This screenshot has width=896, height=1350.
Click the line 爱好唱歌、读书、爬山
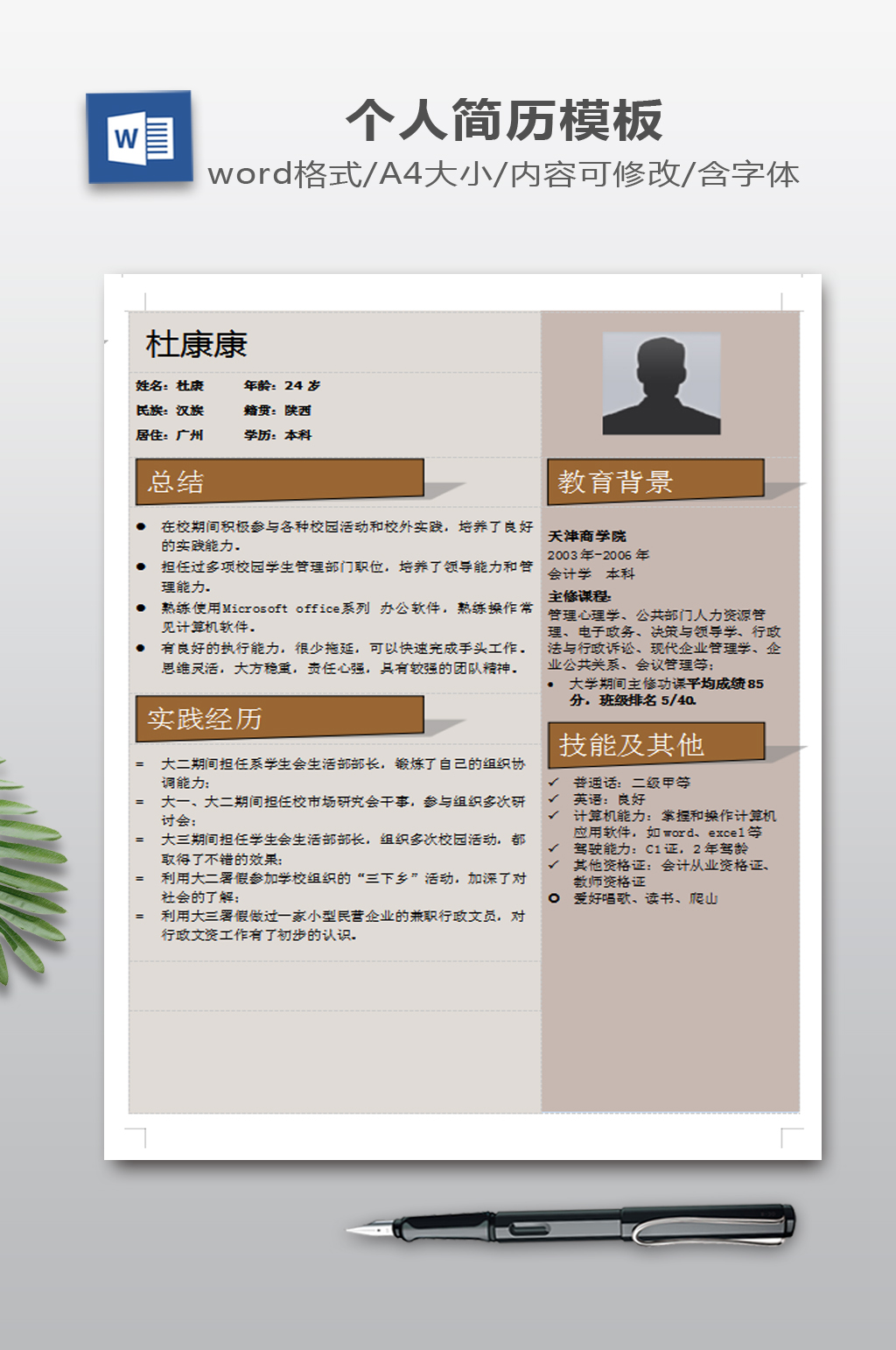(646, 898)
